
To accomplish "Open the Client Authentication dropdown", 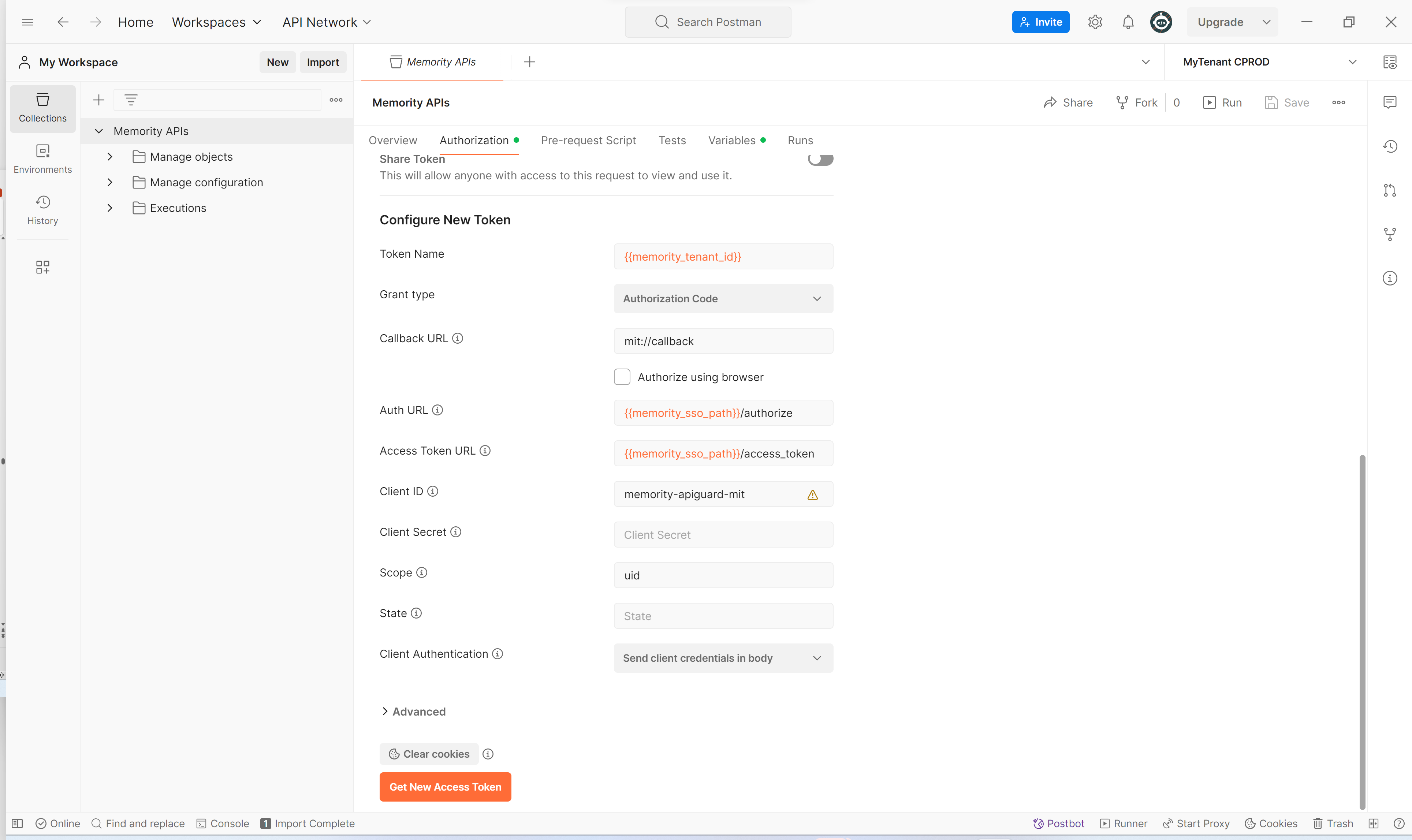I will pyautogui.click(x=722, y=658).
